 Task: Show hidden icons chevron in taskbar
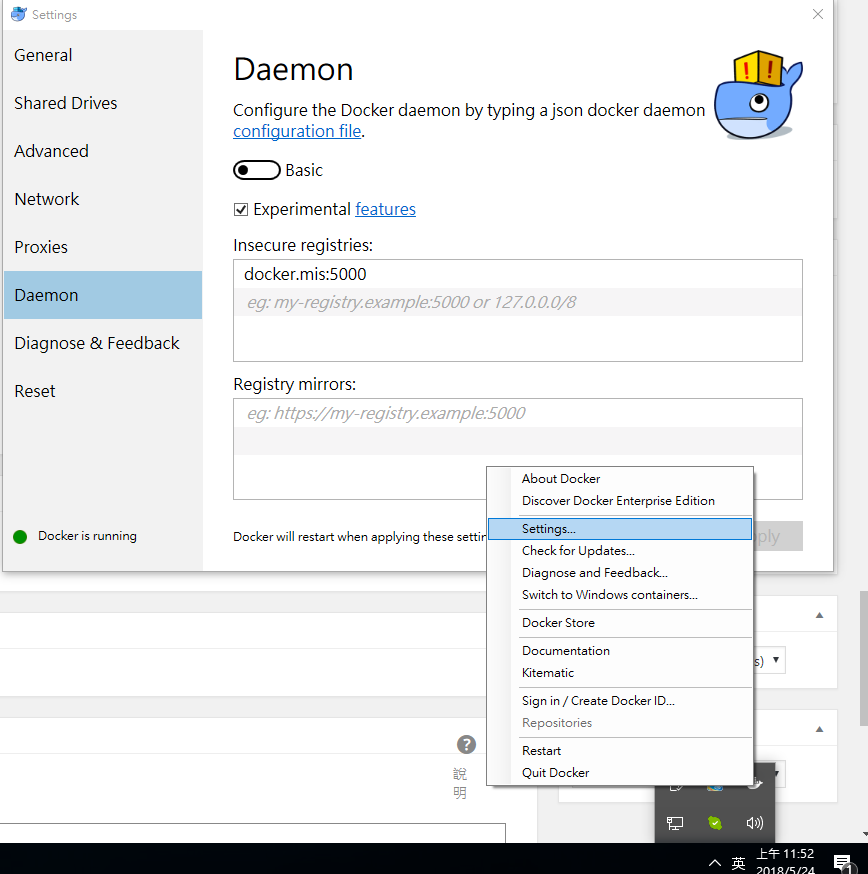(715, 863)
